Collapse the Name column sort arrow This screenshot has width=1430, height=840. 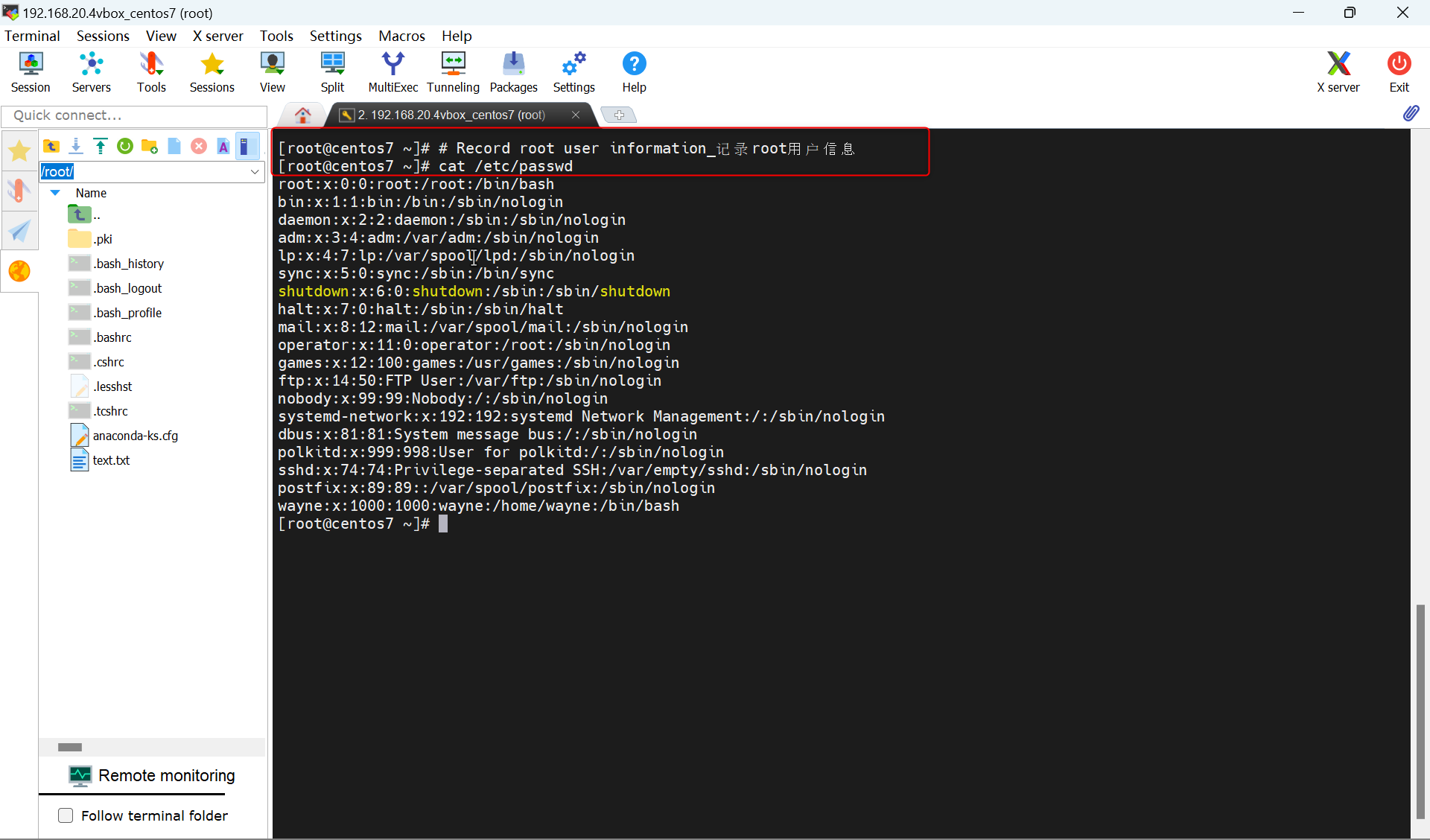click(55, 193)
